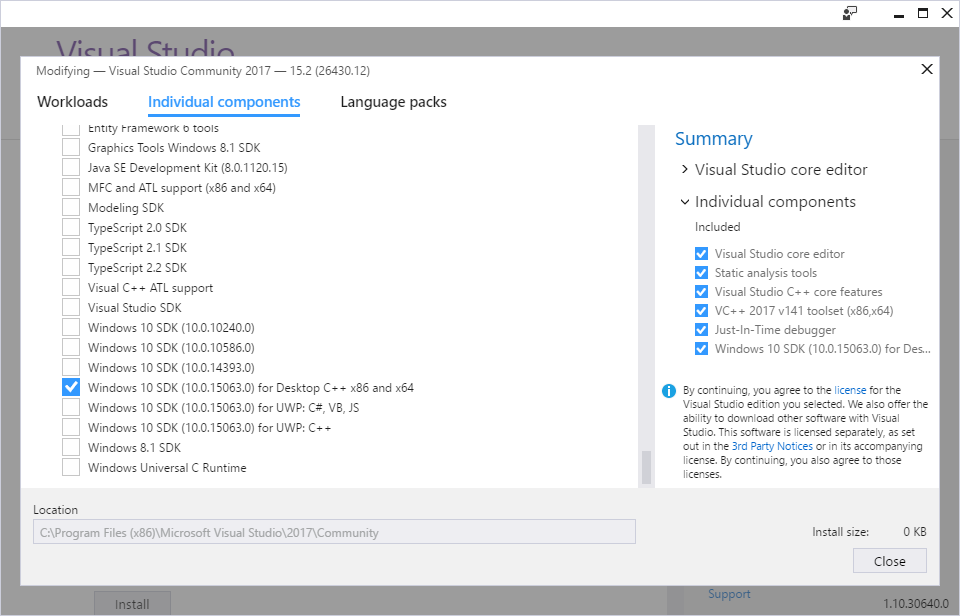Check Windows 10 SDK (10.0.14393.0)
Screen dimensions: 960x616
[x=71, y=367]
